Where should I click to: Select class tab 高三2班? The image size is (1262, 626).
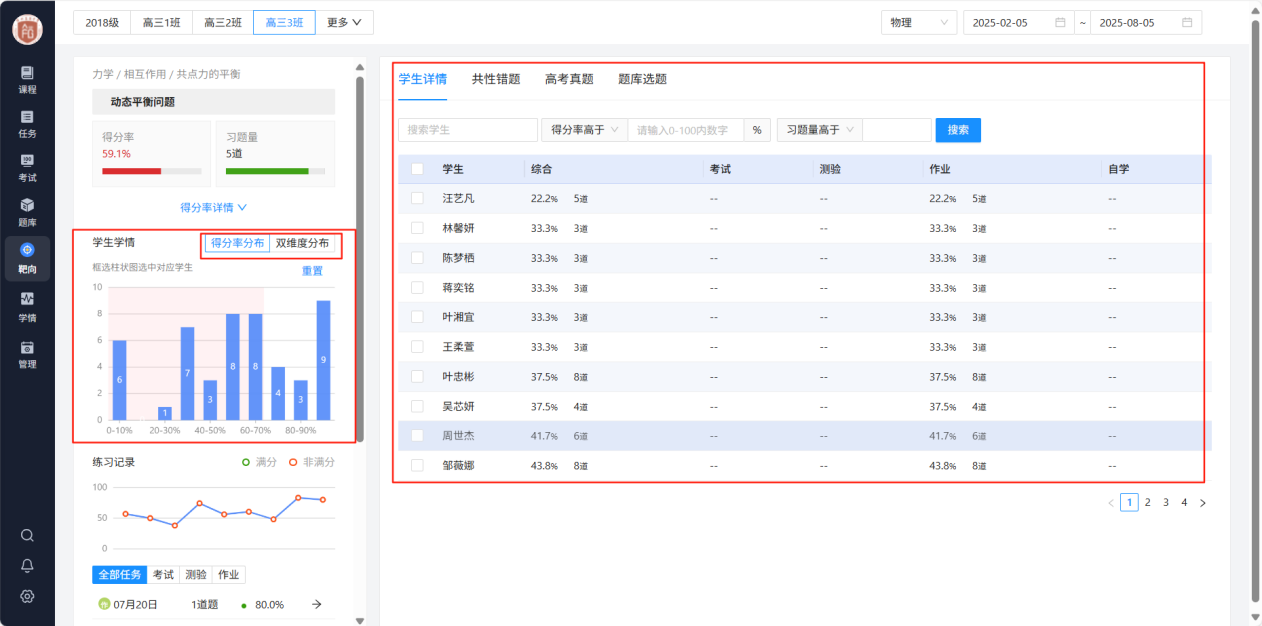coord(222,22)
